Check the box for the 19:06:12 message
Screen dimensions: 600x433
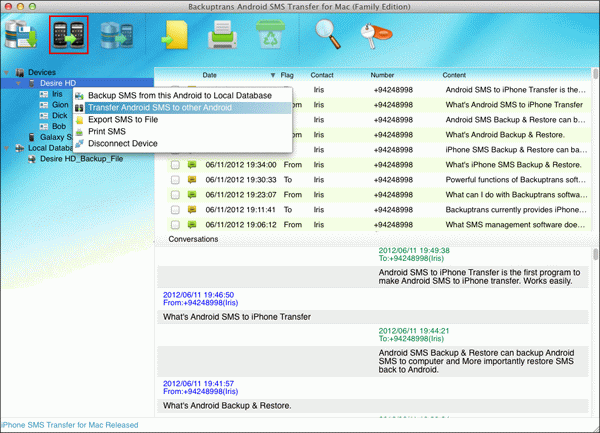click(175, 225)
